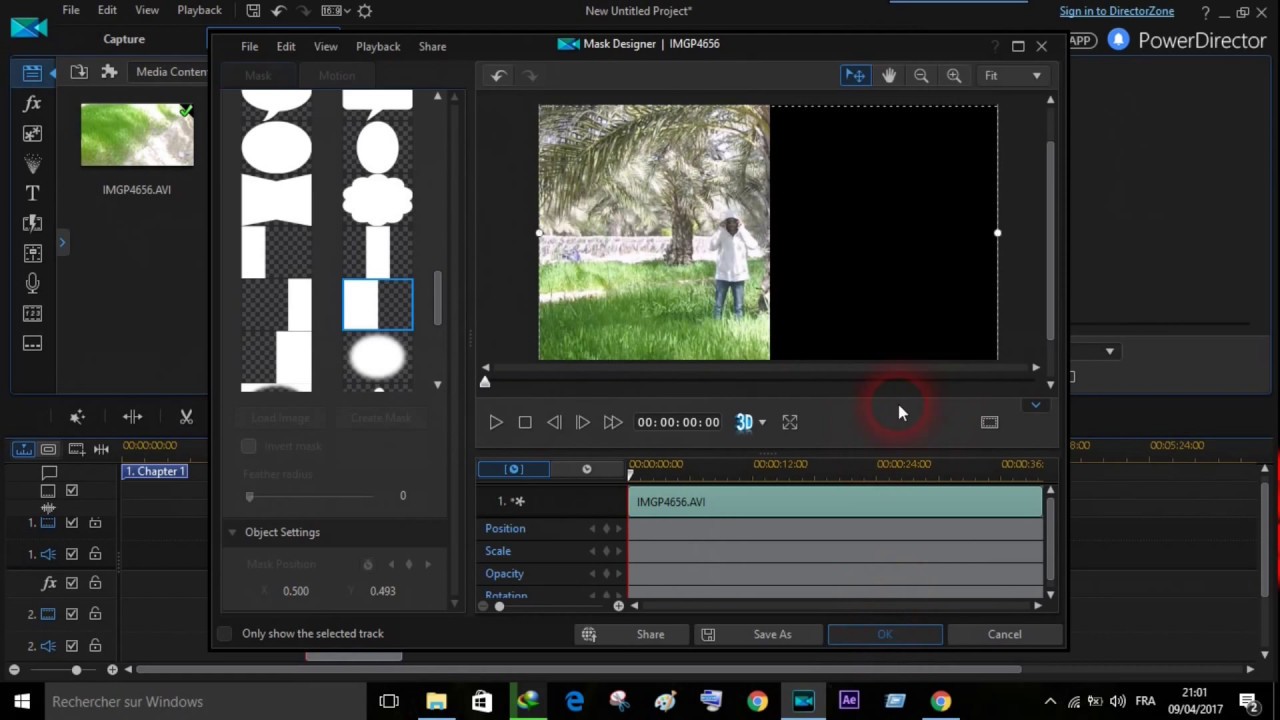Click the save project disk icon
The height and width of the screenshot is (720, 1280).
point(253,11)
